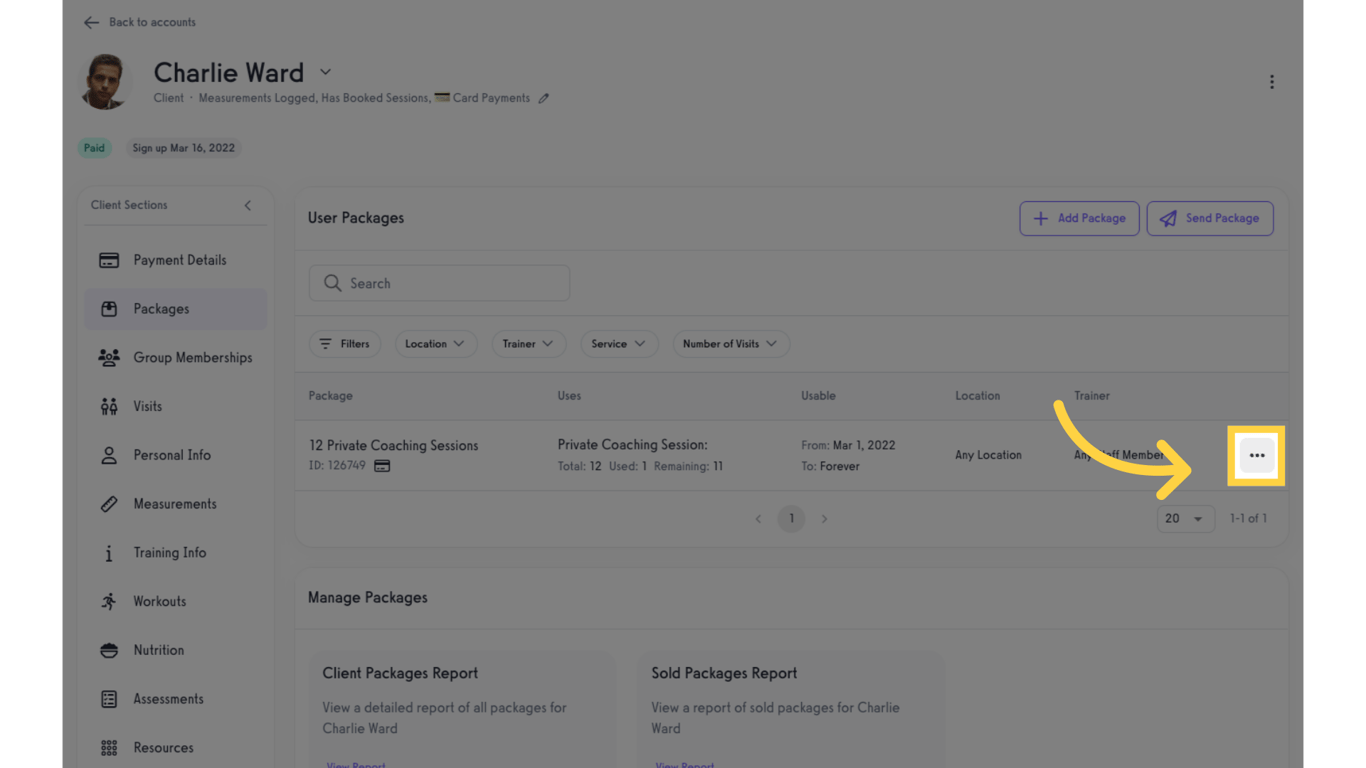This screenshot has height=768, width=1366.
Task: Click the Add Package button
Action: pyautogui.click(x=1079, y=218)
